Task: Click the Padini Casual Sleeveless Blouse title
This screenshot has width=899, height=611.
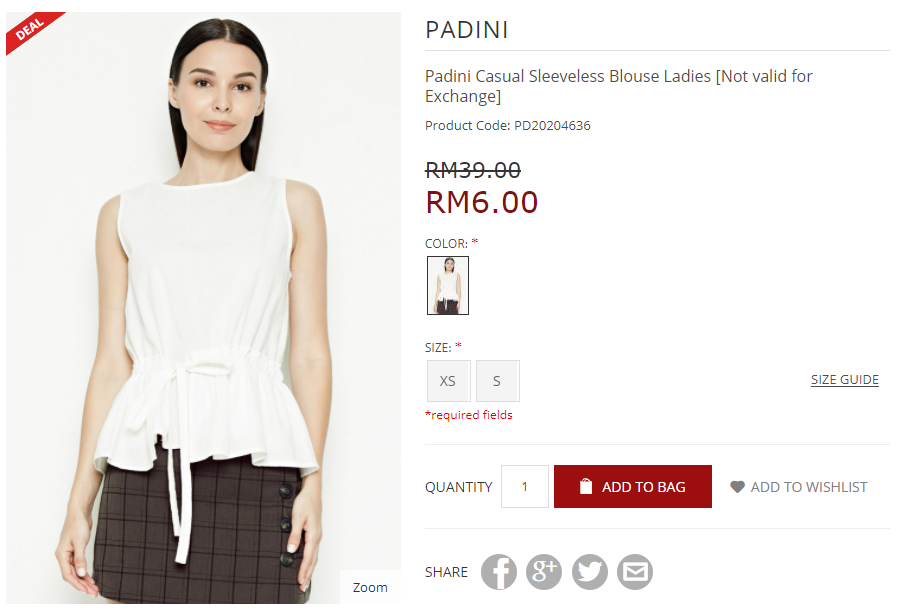Action: (x=618, y=86)
